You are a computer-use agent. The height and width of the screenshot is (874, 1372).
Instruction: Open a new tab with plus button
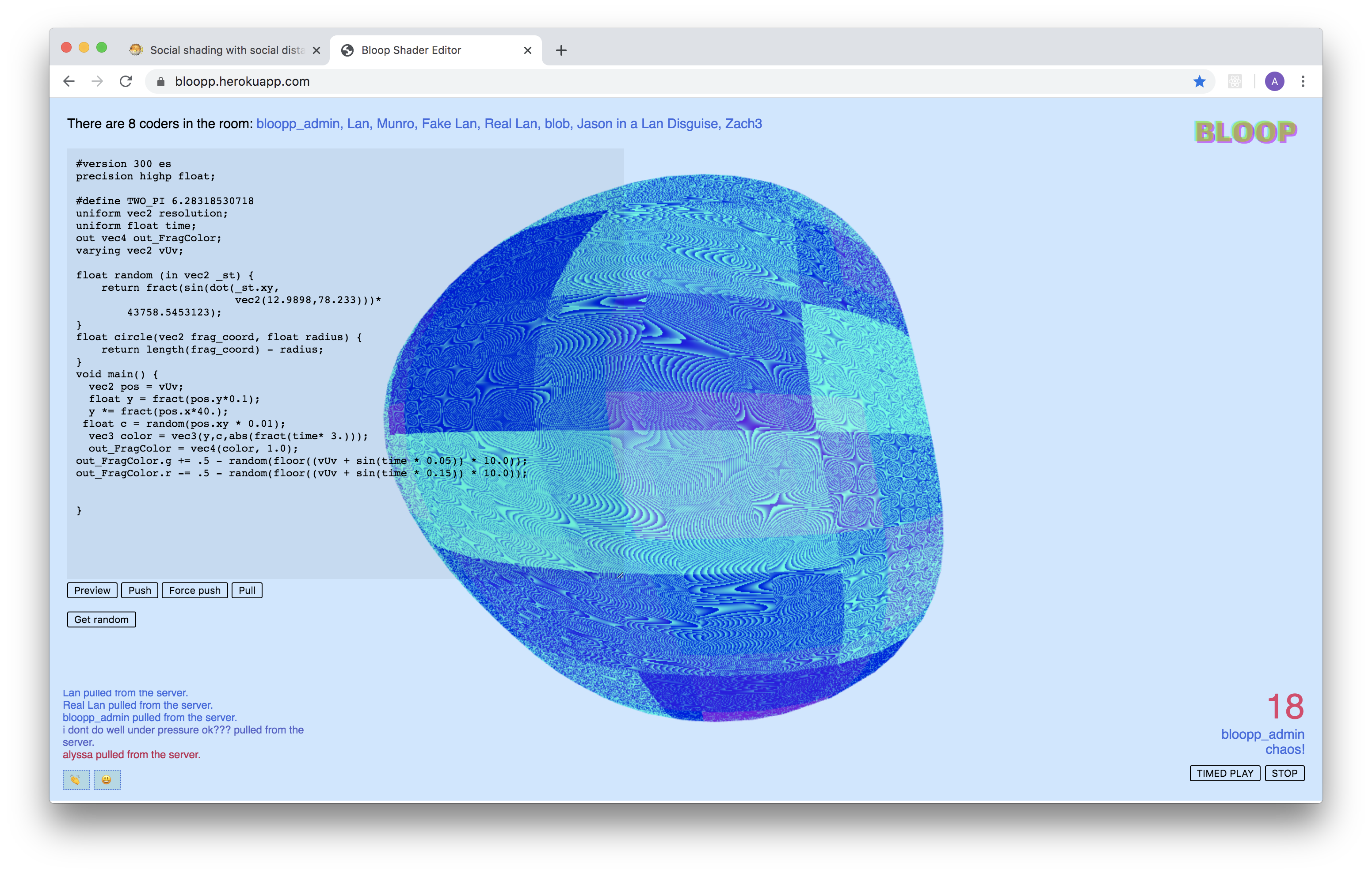click(561, 50)
